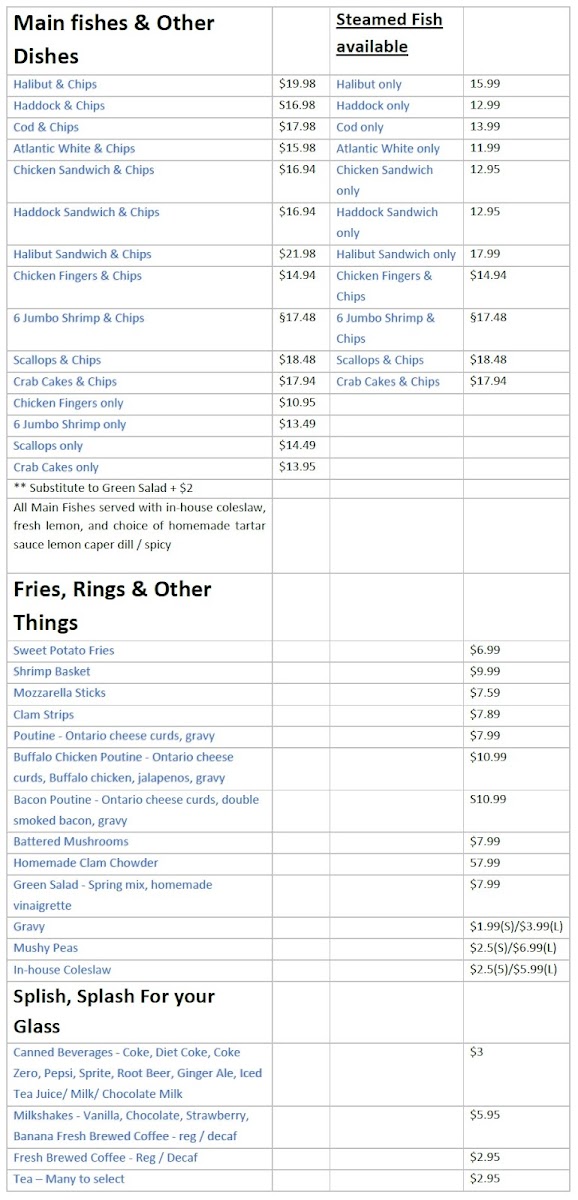
Task: Click the Steamed Fish available heading
Action: (x=389, y=33)
